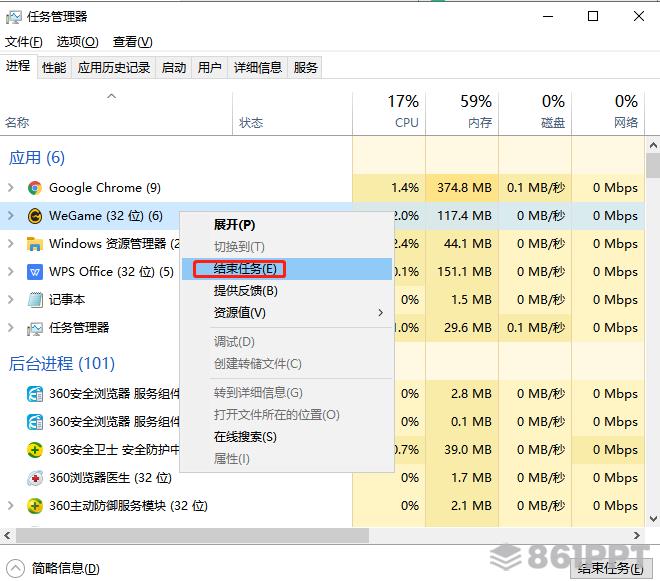The image size is (660, 581).
Task: Click the 记事本 notepad icon
Action: tap(35, 300)
